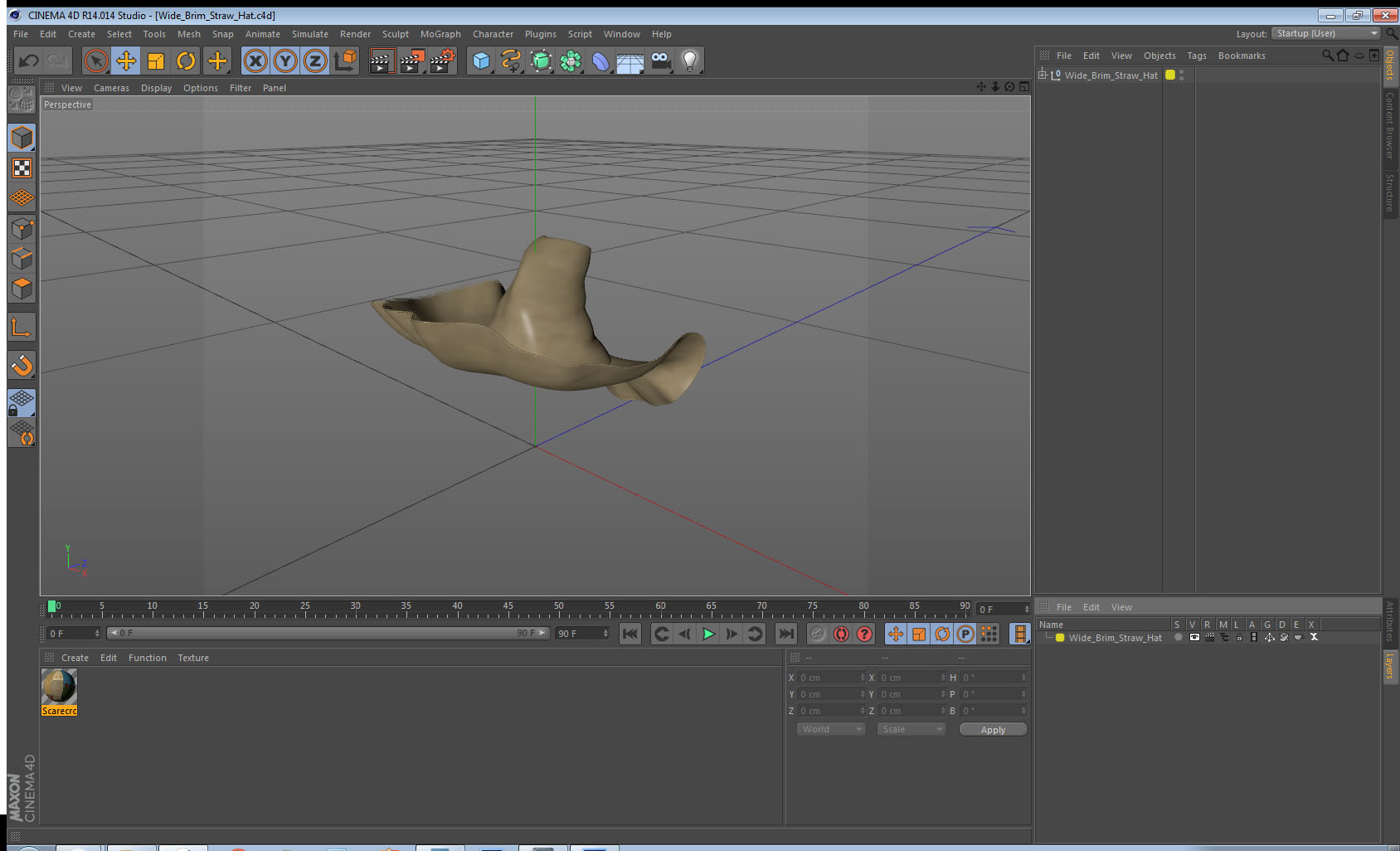
Task: Activate the Move tool in the top toolbar
Action: coord(126,61)
